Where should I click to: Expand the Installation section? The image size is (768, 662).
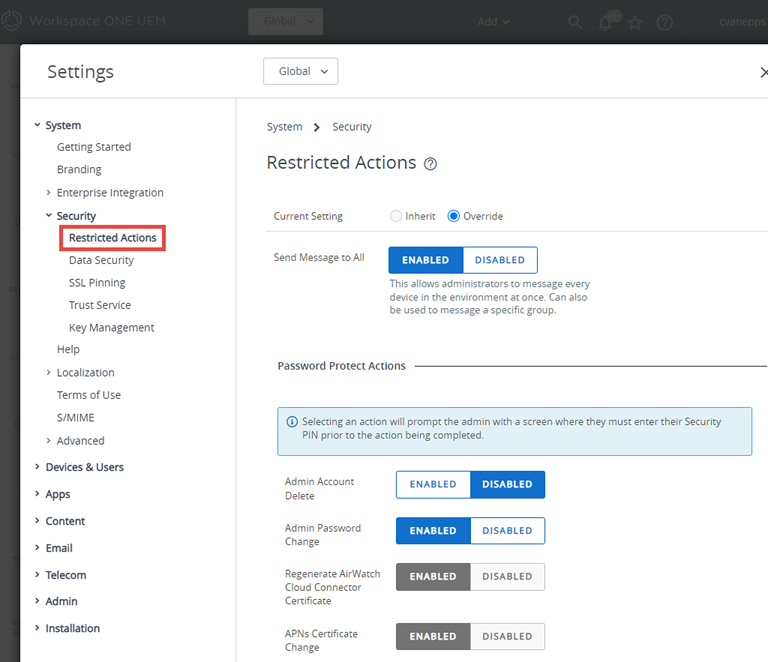click(37, 628)
